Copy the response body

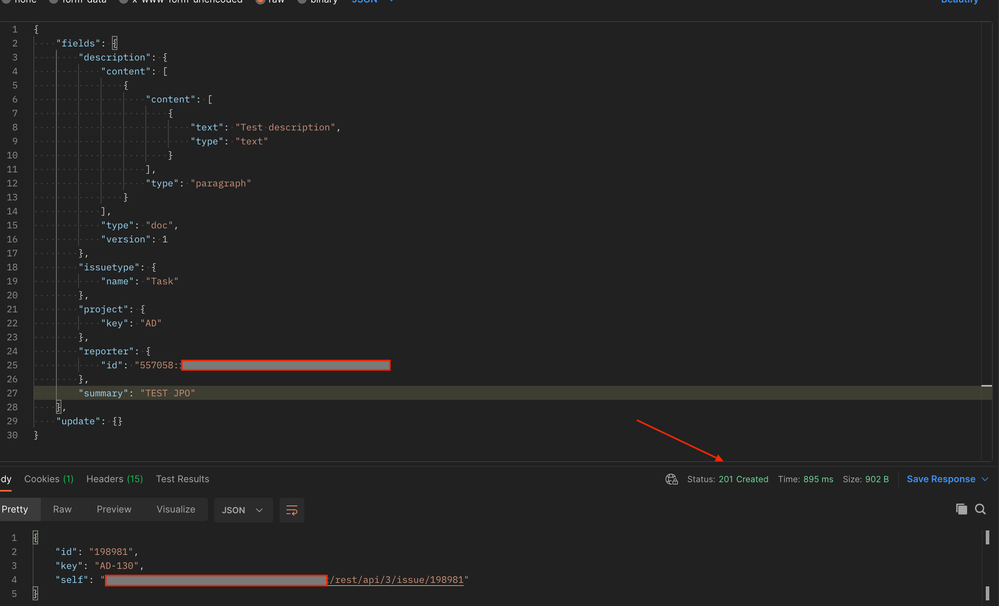click(960, 509)
